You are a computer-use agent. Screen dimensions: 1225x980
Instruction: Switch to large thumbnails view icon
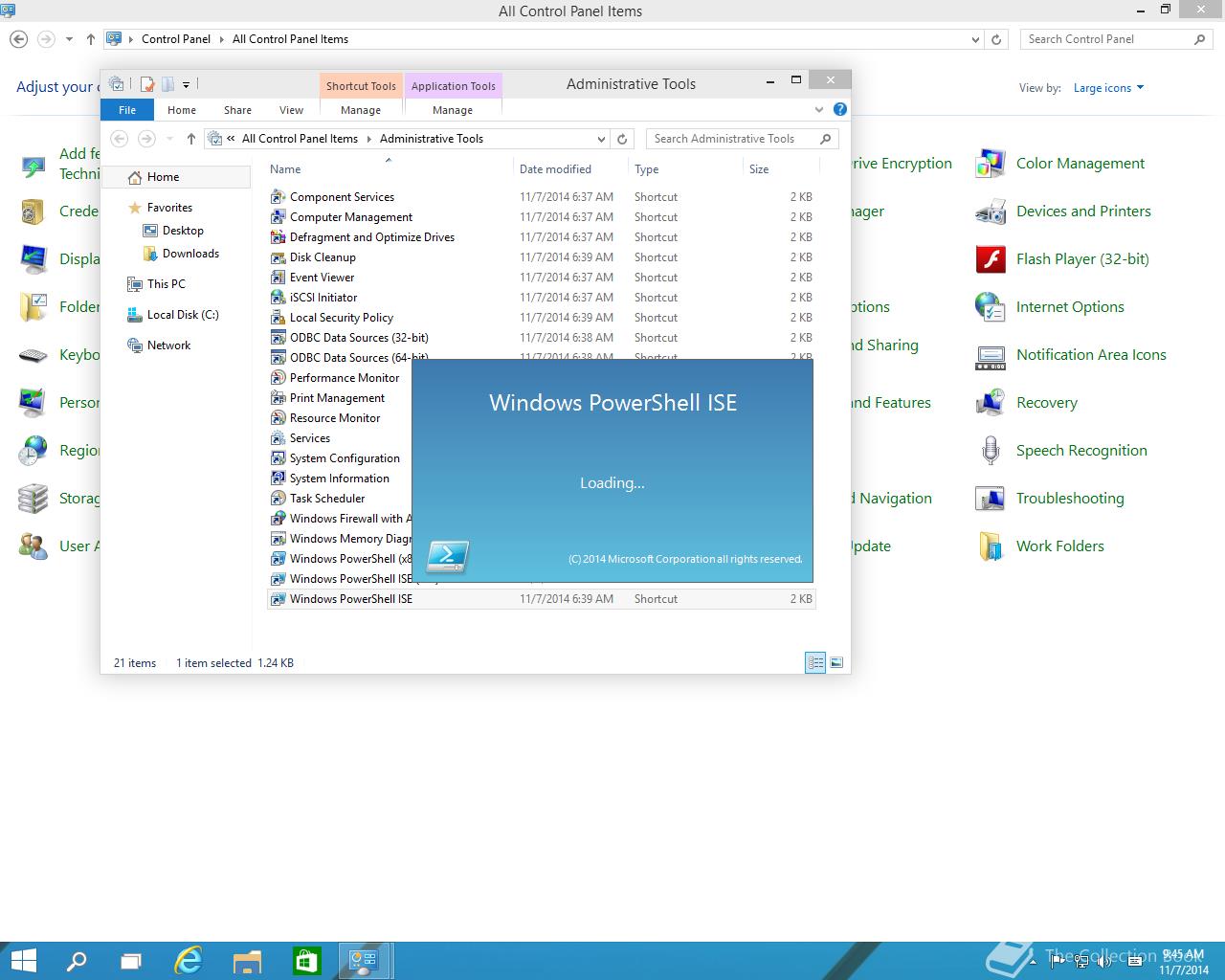[836, 662]
